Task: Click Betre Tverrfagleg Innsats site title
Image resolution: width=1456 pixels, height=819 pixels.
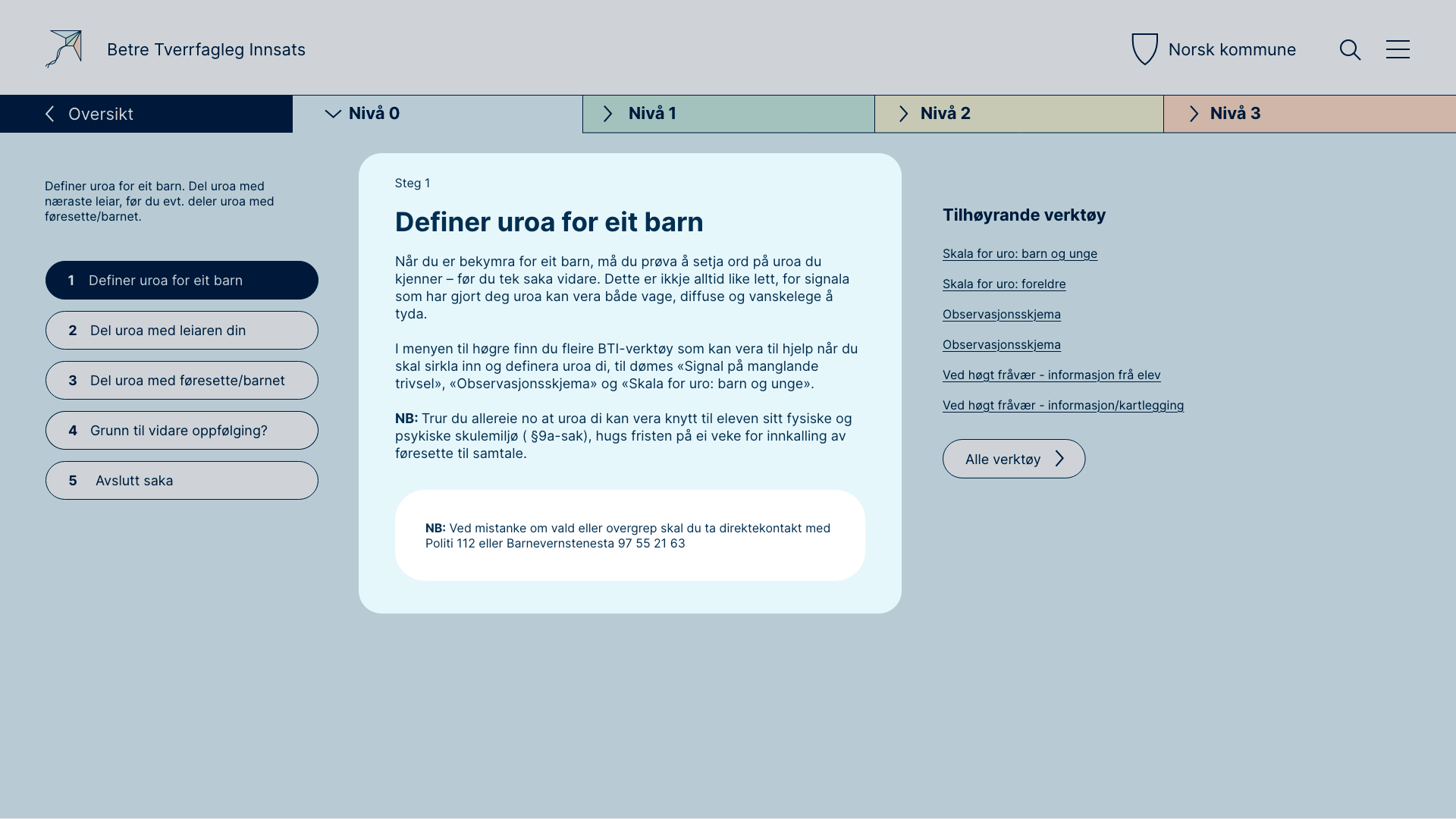Action: click(x=206, y=49)
